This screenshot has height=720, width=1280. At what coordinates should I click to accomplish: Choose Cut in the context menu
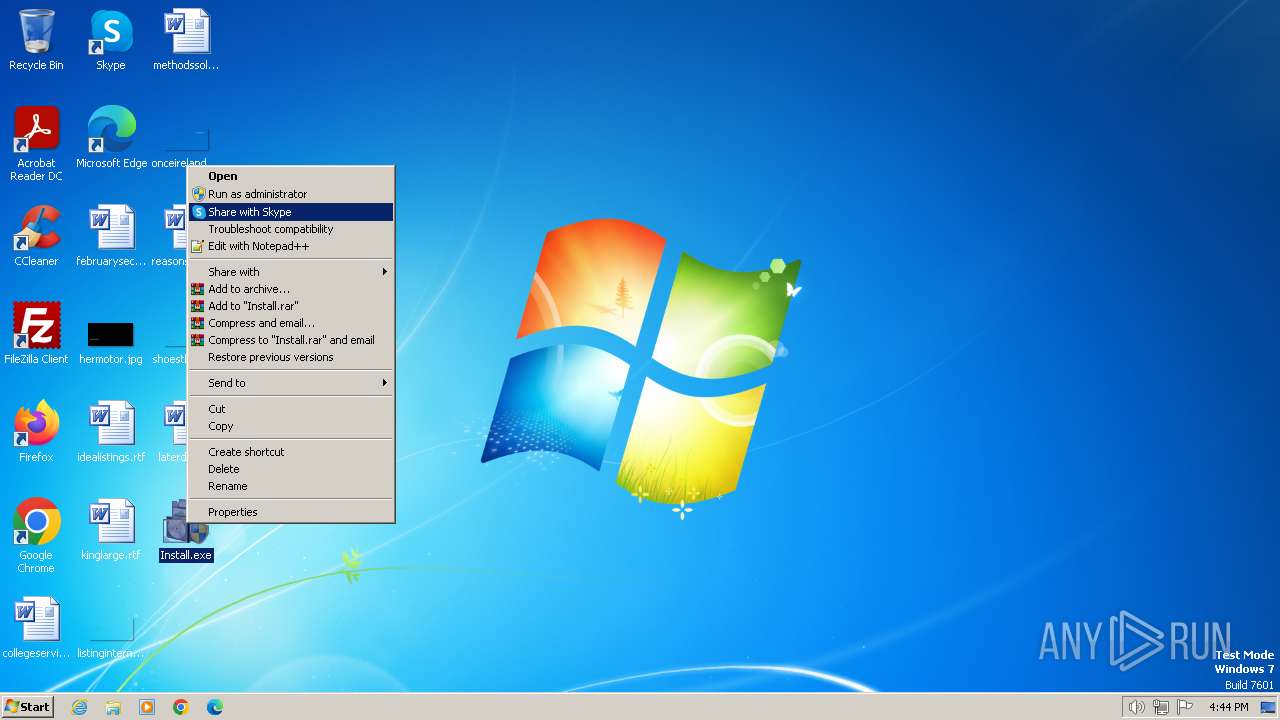click(291, 409)
